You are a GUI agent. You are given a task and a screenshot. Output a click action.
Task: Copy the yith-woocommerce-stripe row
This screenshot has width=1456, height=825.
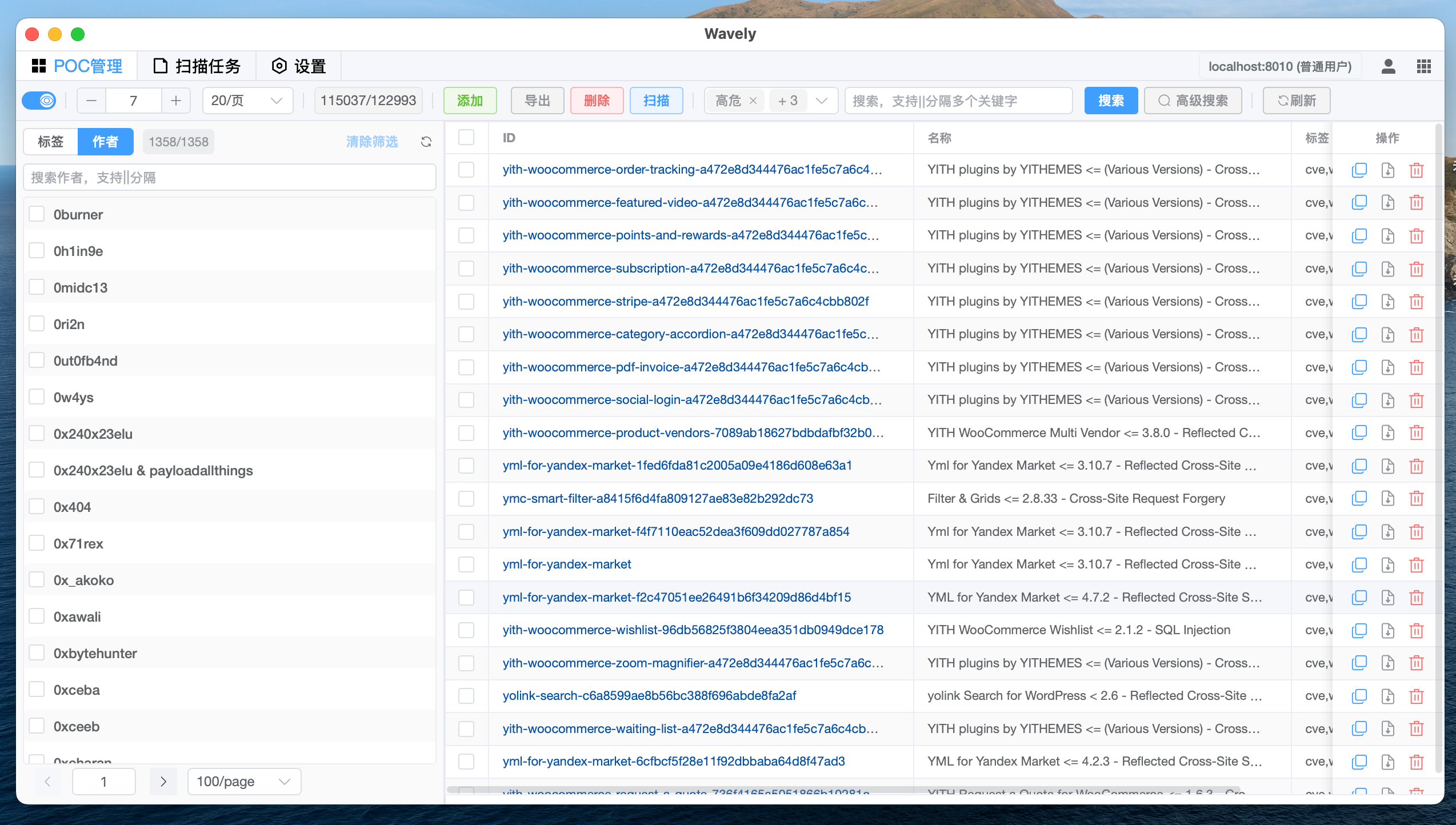pyautogui.click(x=1359, y=301)
